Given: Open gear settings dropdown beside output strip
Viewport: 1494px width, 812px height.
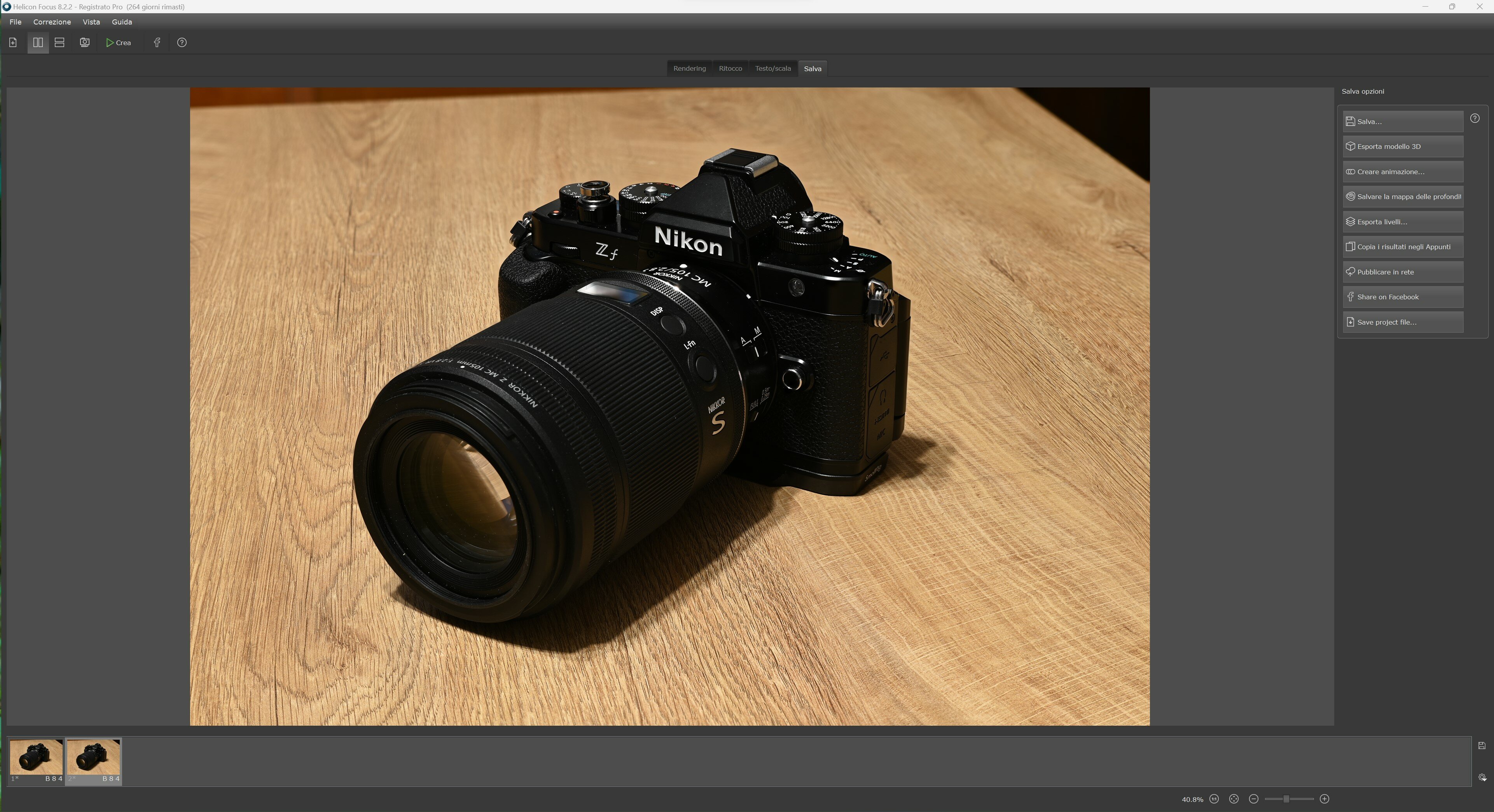Looking at the screenshot, I should pyautogui.click(x=1482, y=777).
